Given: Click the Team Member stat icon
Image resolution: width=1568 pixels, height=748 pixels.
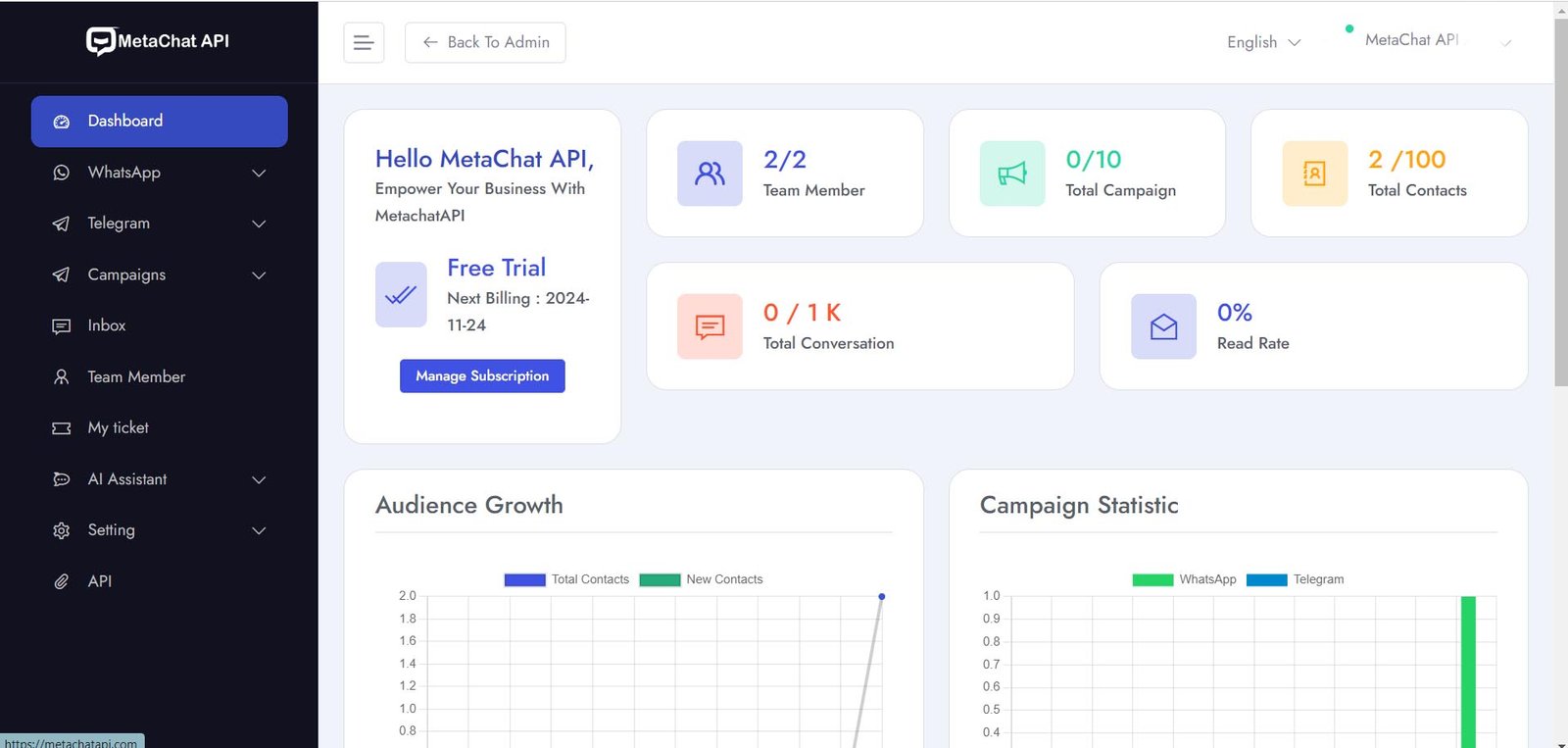Looking at the screenshot, I should pyautogui.click(x=710, y=174).
